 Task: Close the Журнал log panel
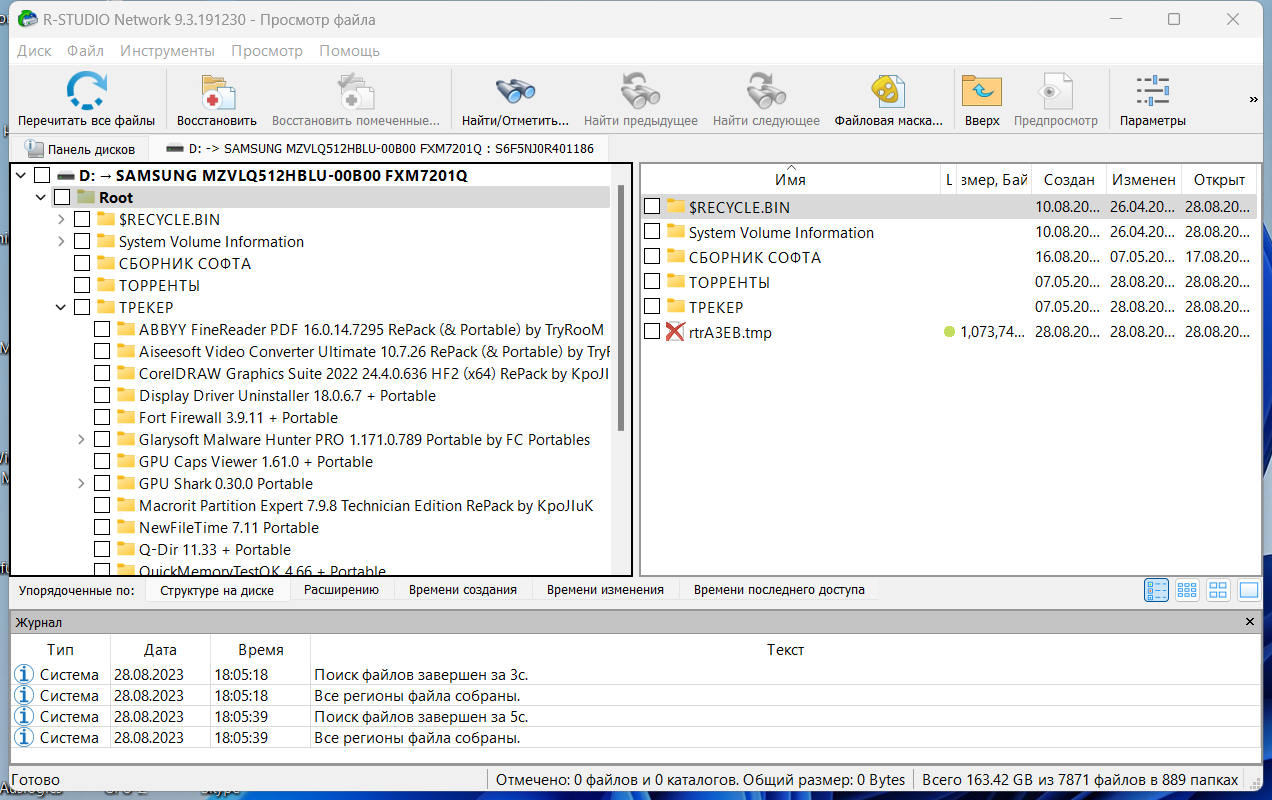click(1250, 622)
